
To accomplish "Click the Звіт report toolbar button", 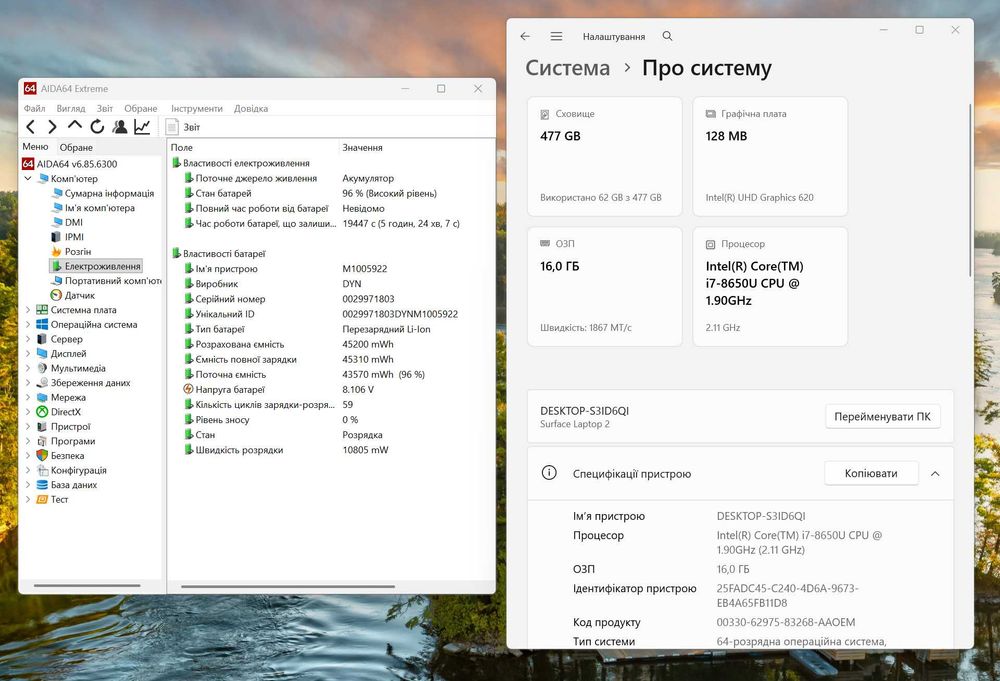I will click(x=183, y=127).
